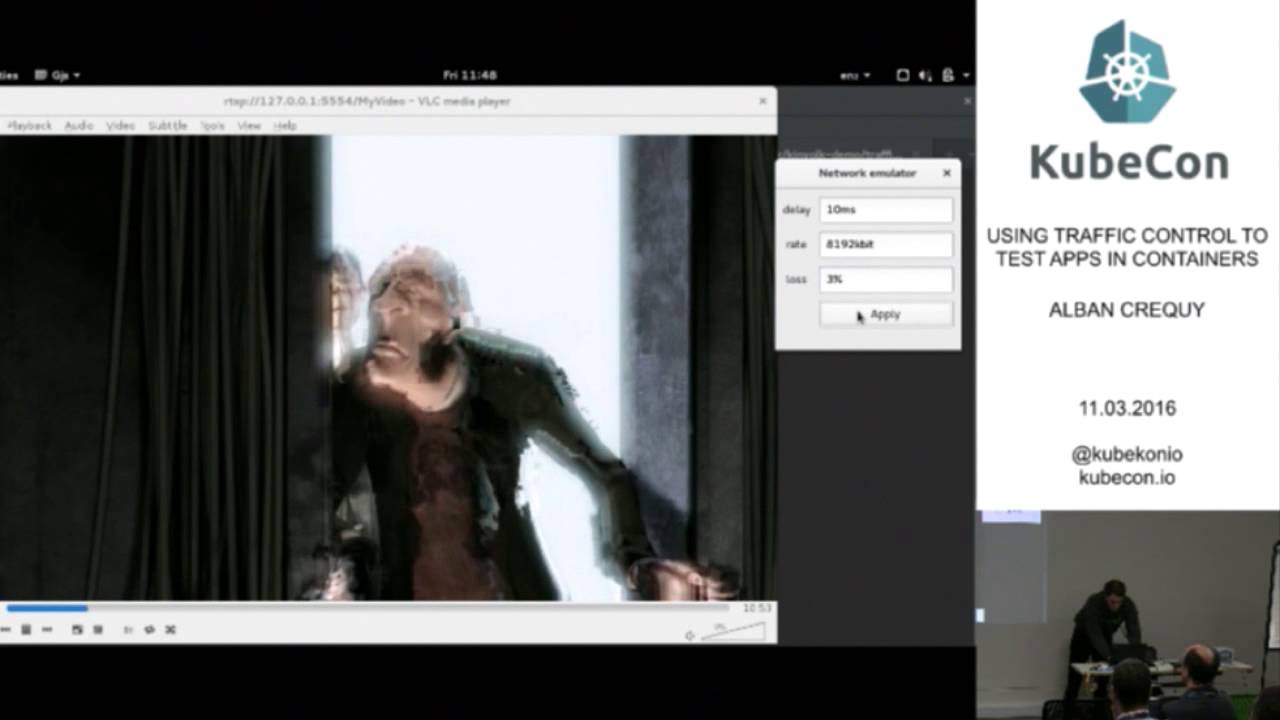Viewport: 1280px width, 720px height.
Task: Close the Network emulator dialog
Action: [x=947, y=173]
